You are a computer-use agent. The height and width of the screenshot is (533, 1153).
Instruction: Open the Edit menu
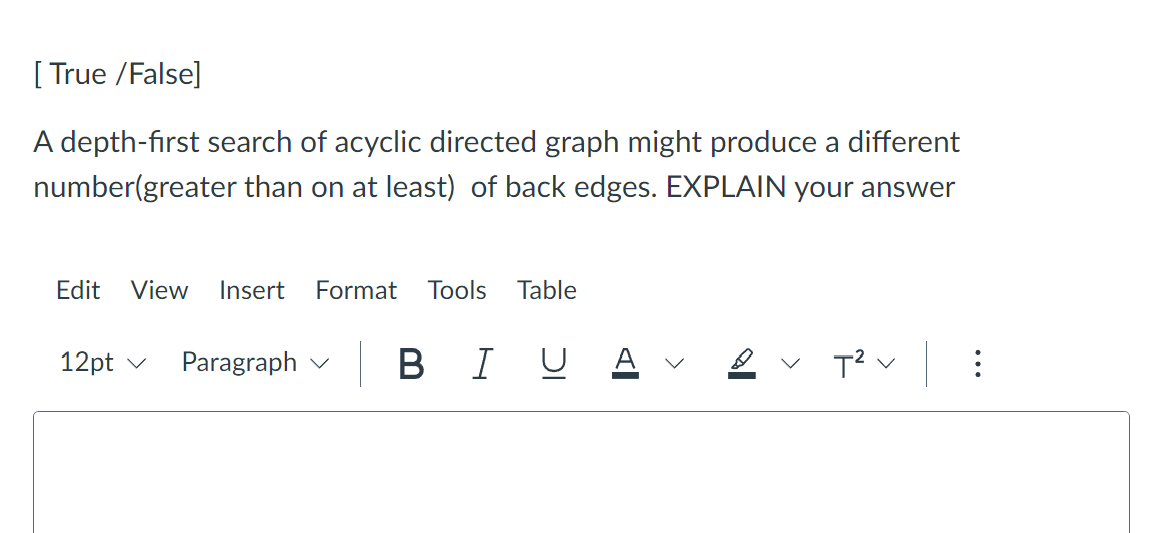[78, 290]
